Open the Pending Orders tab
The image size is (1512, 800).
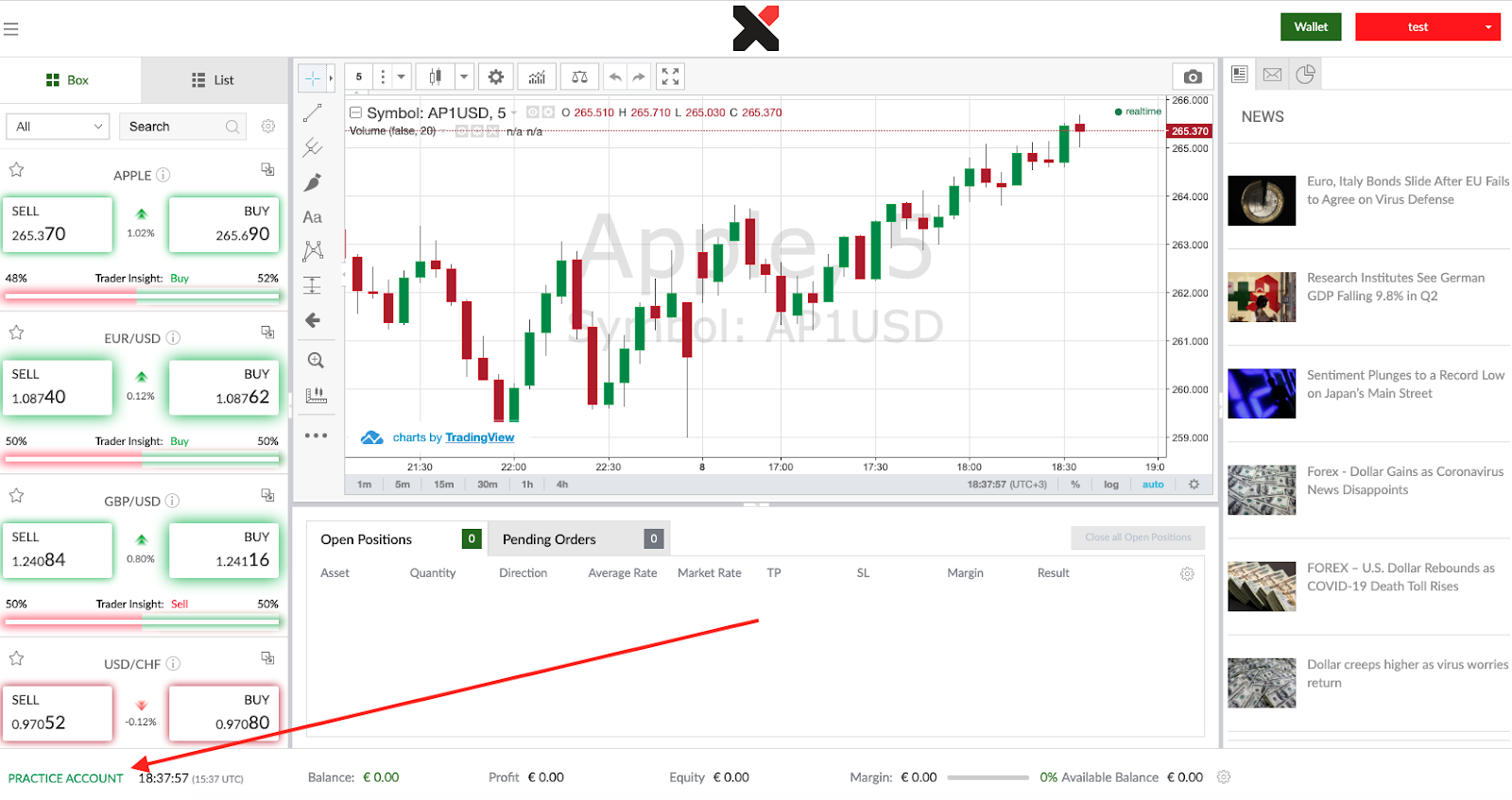tap(579, 539)
